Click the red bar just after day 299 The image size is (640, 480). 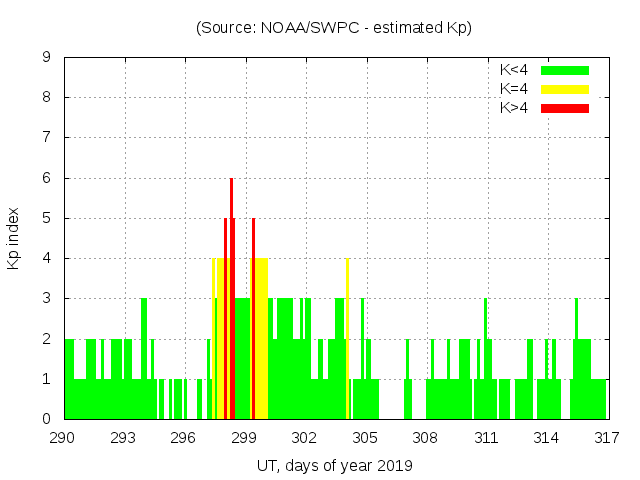(253, 320)
